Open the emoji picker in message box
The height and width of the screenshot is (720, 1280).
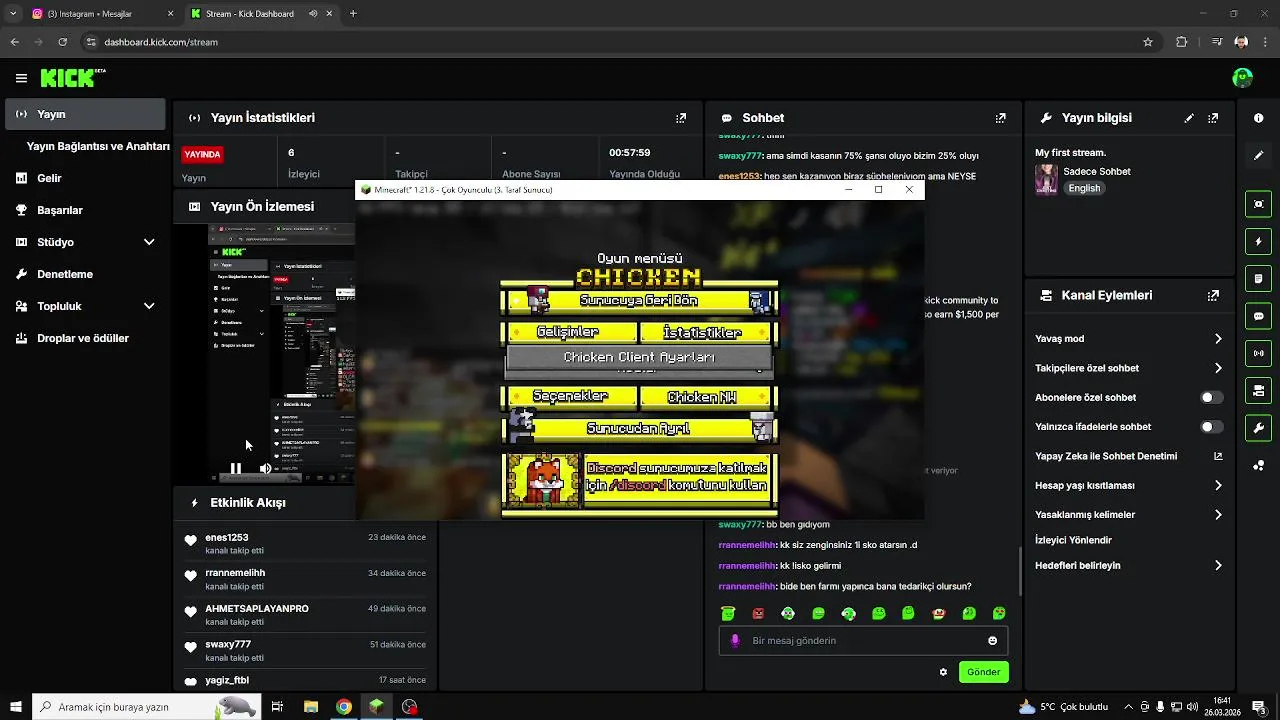tap(992, 641)
